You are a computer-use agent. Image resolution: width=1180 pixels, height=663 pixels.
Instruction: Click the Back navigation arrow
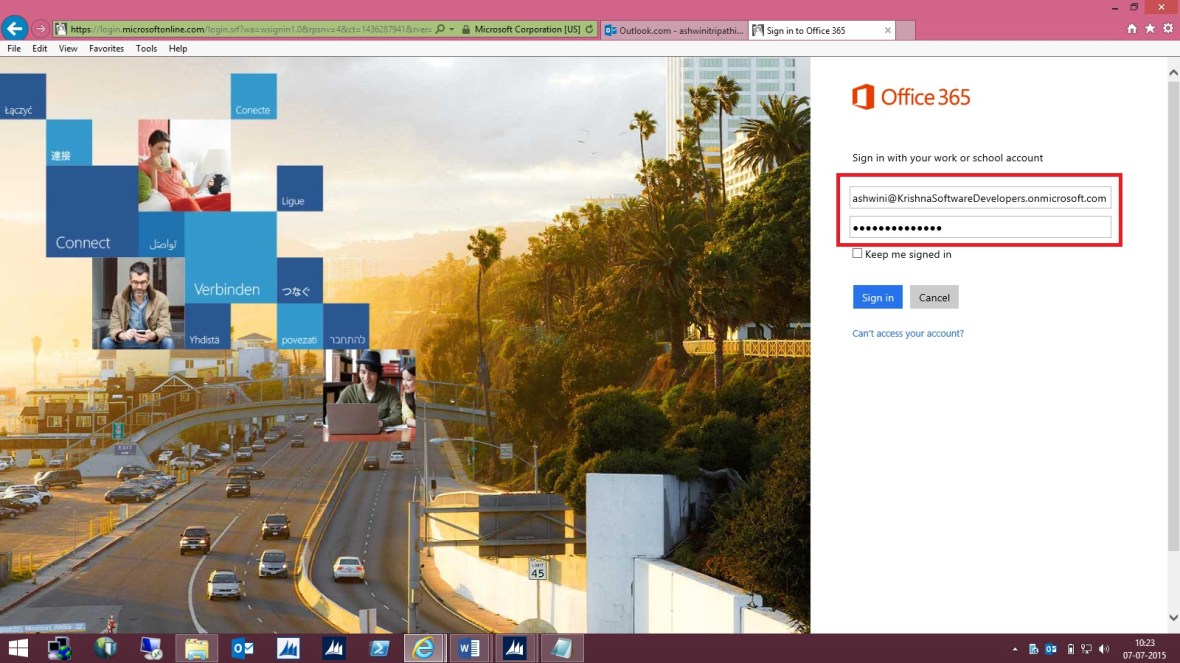(13, 28)
